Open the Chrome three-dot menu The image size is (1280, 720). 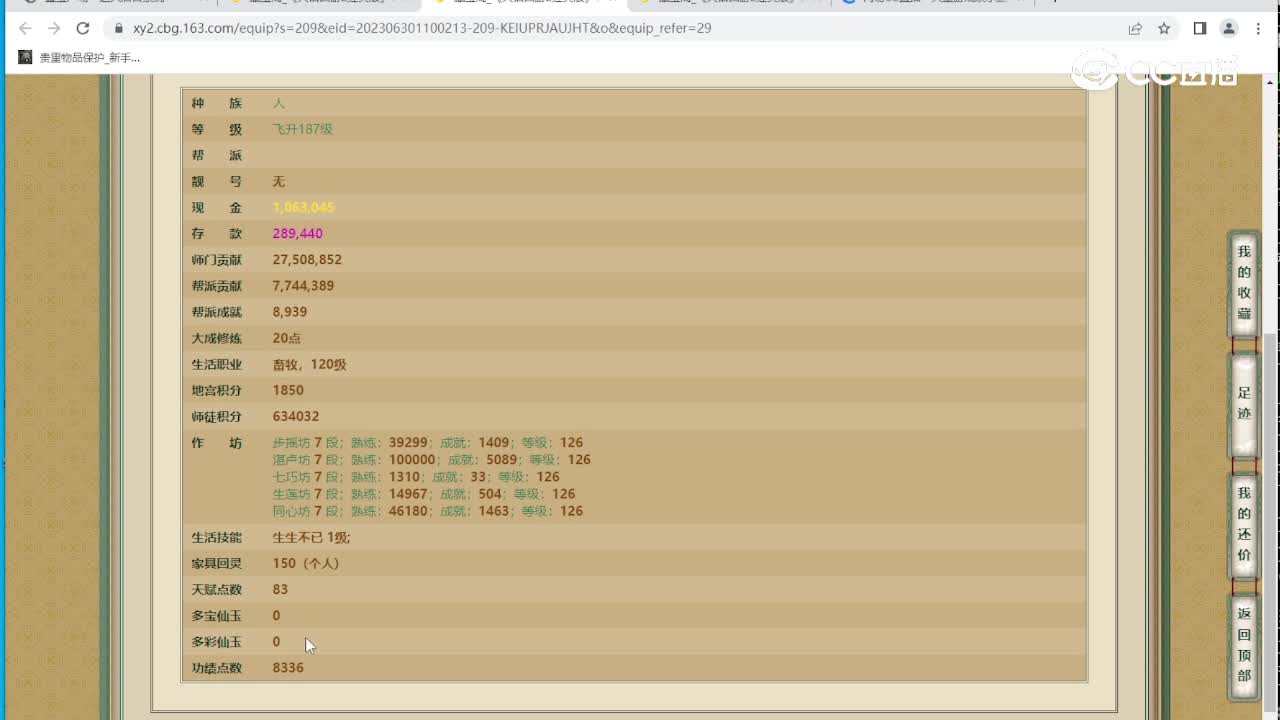point(1258,28)
